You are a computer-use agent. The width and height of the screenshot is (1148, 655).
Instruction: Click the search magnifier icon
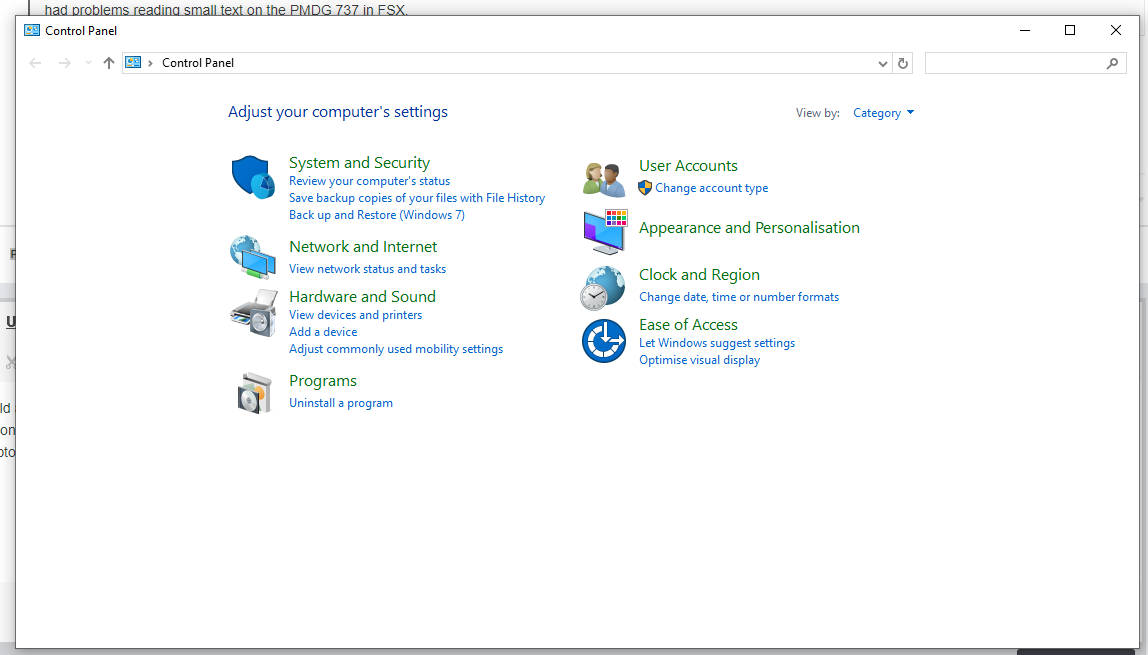pyautogui.click(x=1112, y=64)
